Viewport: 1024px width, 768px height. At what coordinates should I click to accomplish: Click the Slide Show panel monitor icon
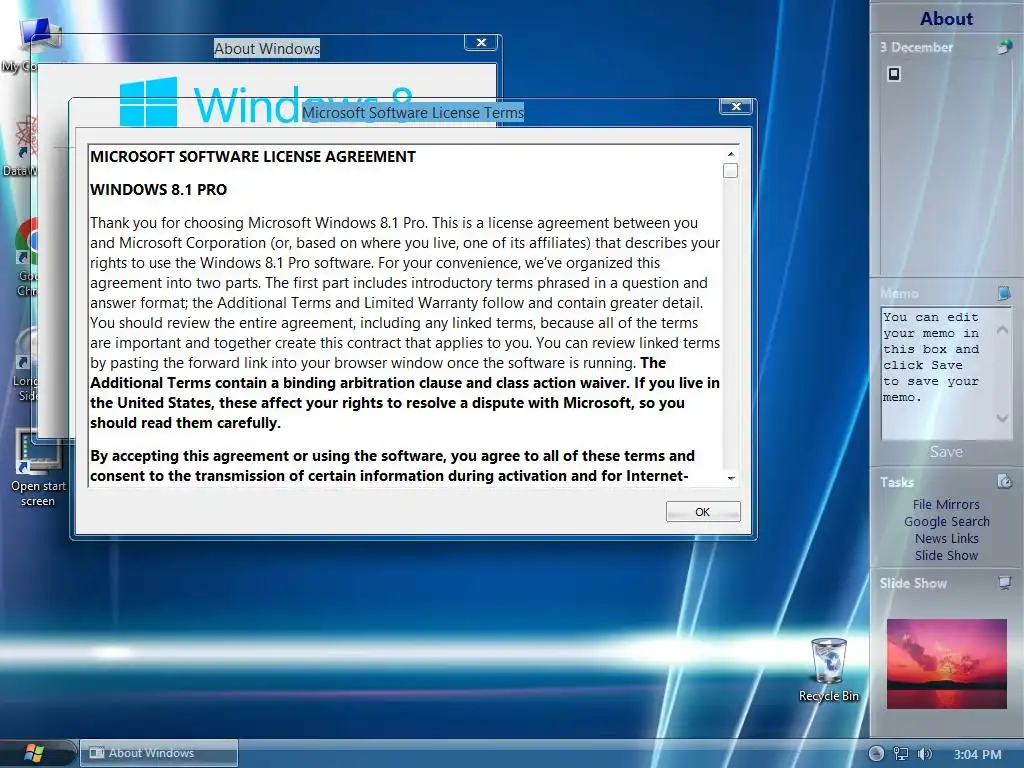tap(1004, 583)
